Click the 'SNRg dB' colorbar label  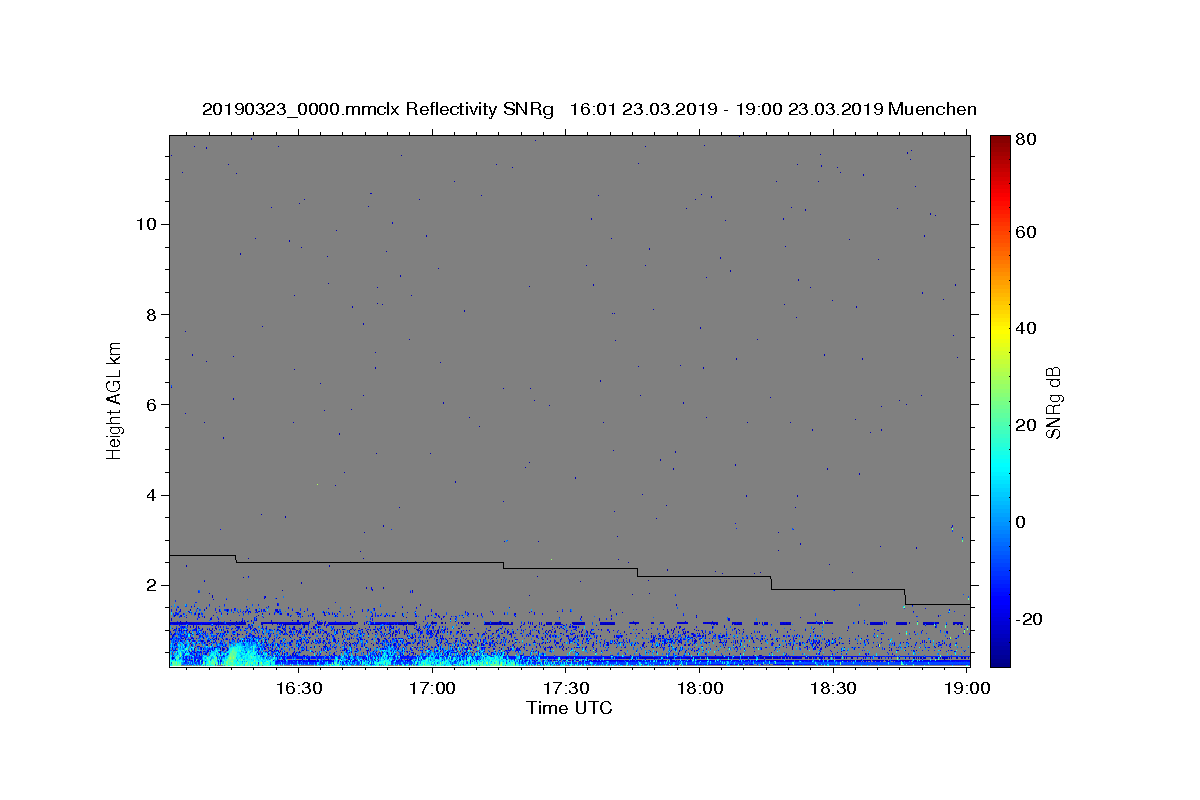pos(1055,402)
